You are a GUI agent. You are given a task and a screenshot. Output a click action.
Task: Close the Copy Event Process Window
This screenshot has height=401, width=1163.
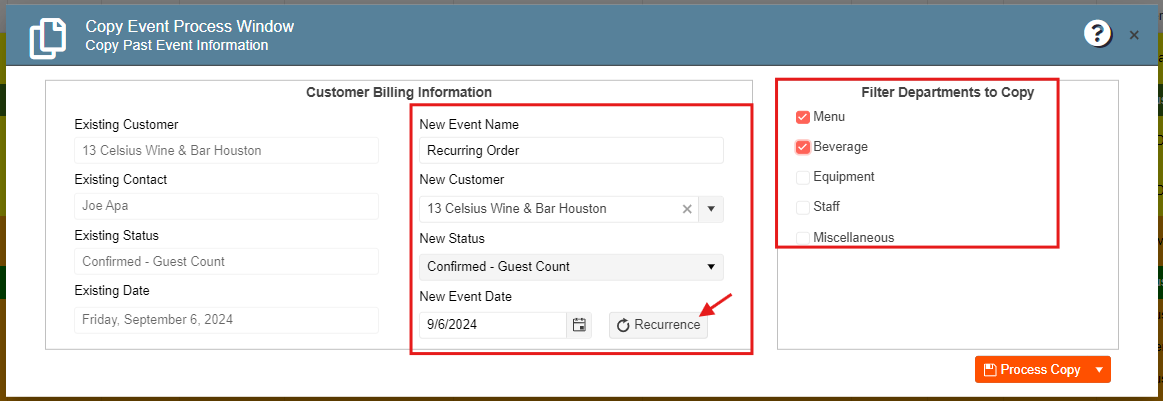1134,35
